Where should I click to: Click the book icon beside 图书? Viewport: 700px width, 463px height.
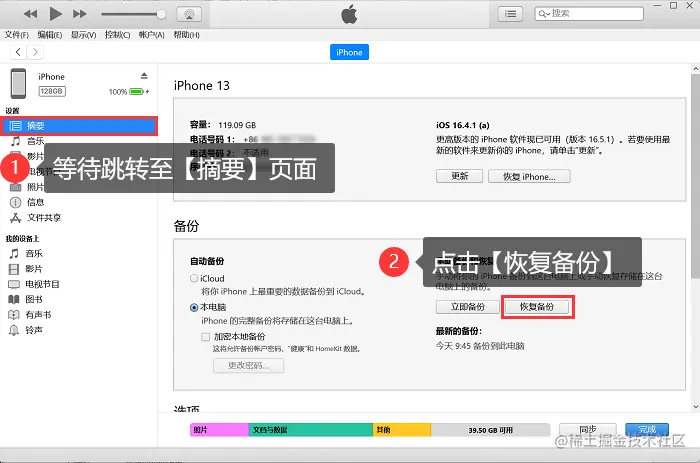tap(14, 300)
